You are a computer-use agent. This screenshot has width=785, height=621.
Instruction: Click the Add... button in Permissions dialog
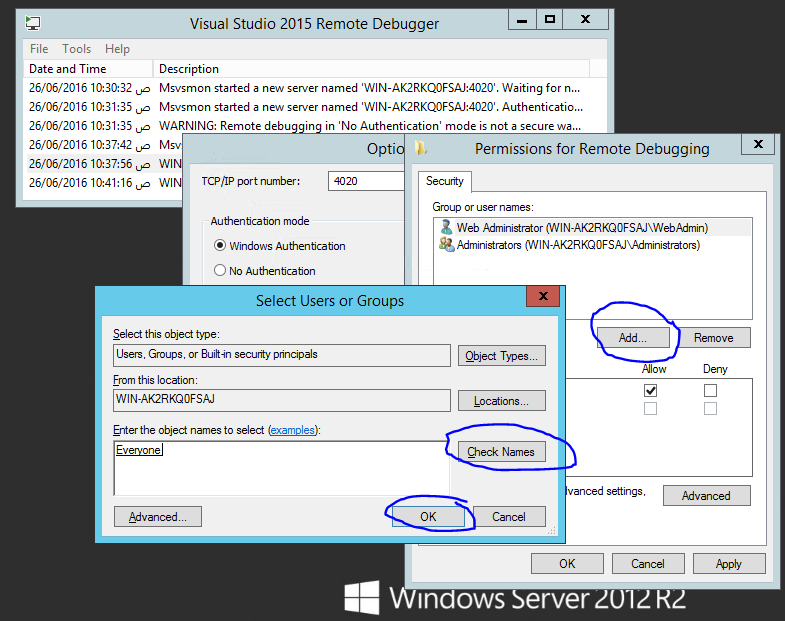click(x=633, y=338)
